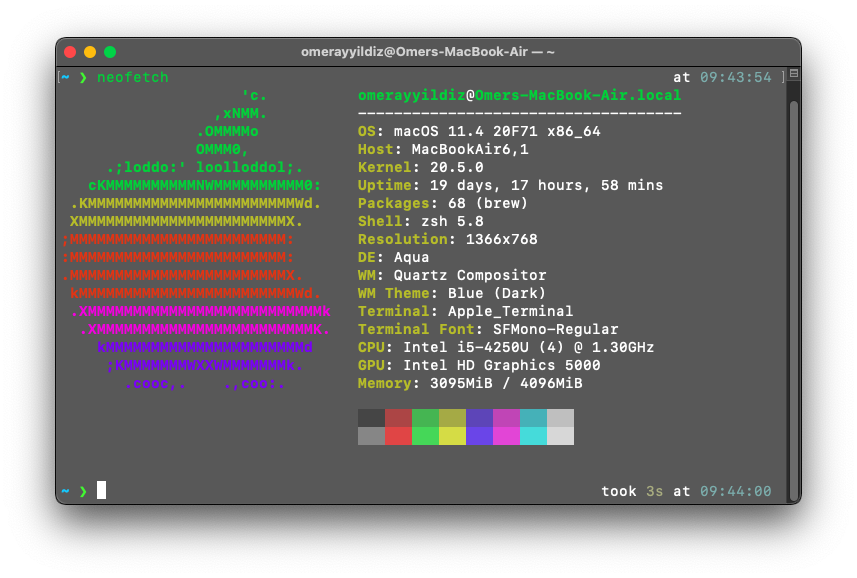Click the teal swatch in top row
The width and height of the screenshot is (857, 578).
(x=533, y=418)
